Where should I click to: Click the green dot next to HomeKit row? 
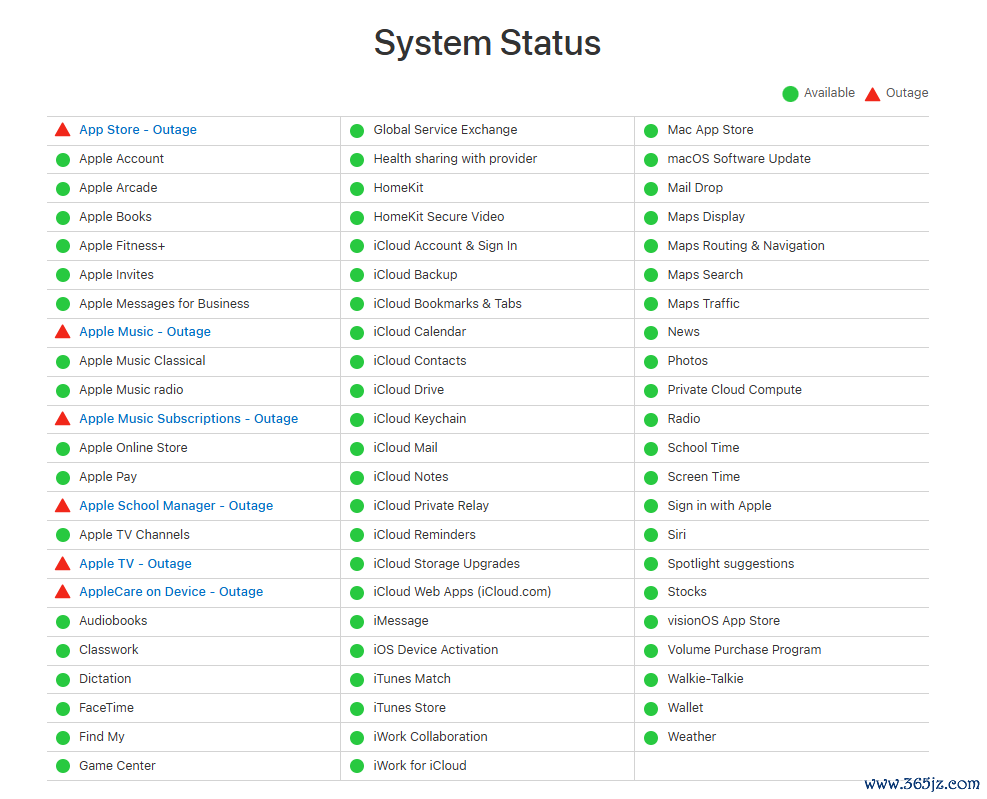point(357,189)
